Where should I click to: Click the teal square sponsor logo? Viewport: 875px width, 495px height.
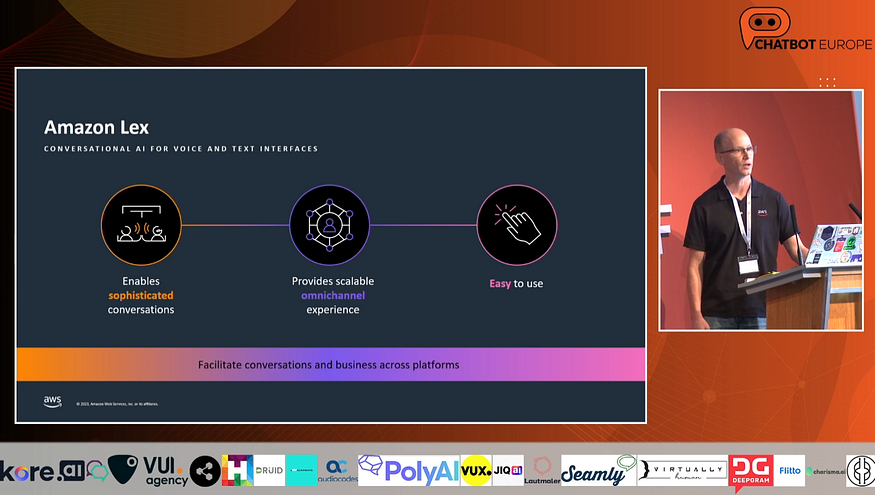pyautogui.click(x=301, y=470)
